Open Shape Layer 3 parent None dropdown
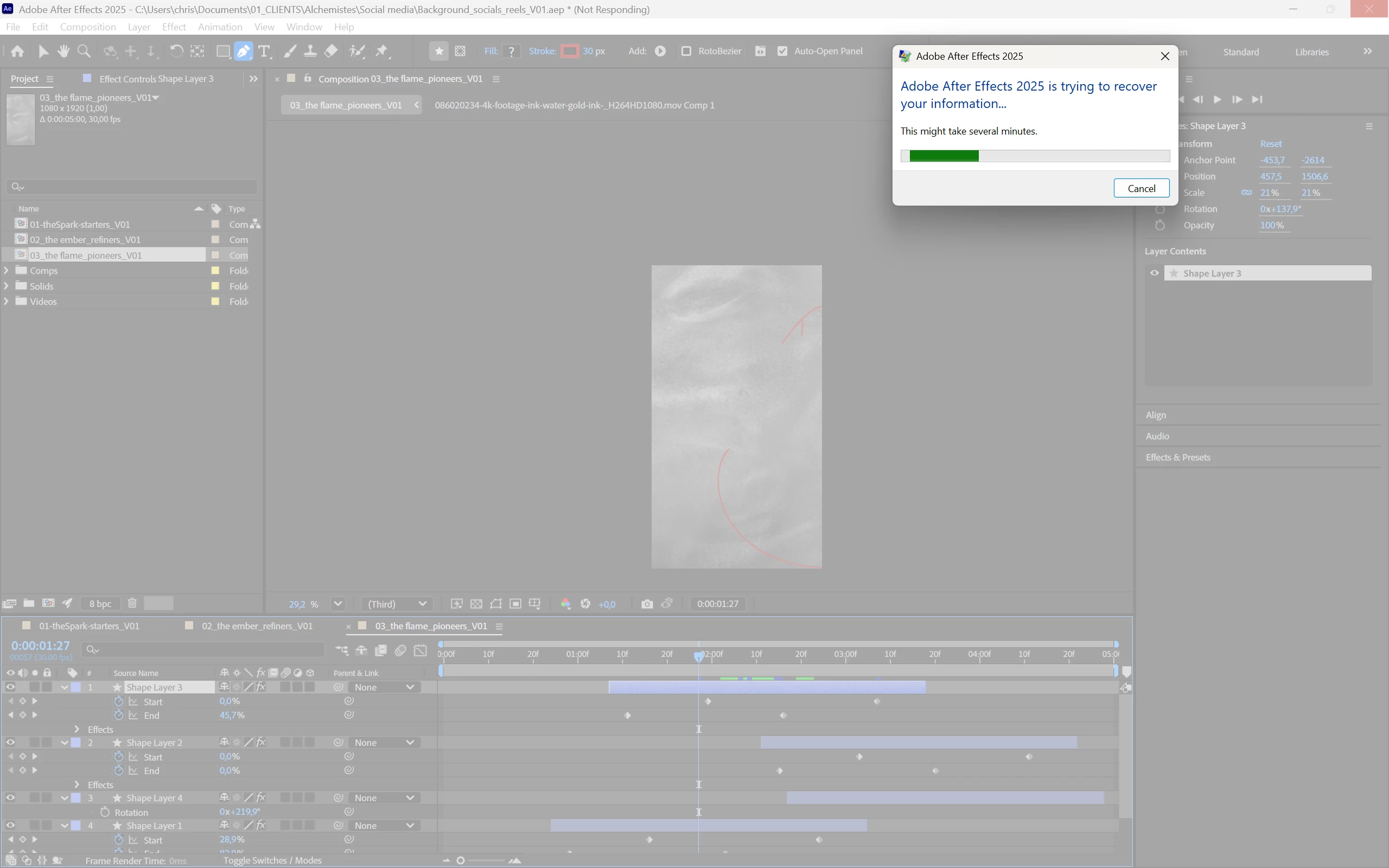The image size is (1389, 868). pyautogui.click(x=384, y=687)
